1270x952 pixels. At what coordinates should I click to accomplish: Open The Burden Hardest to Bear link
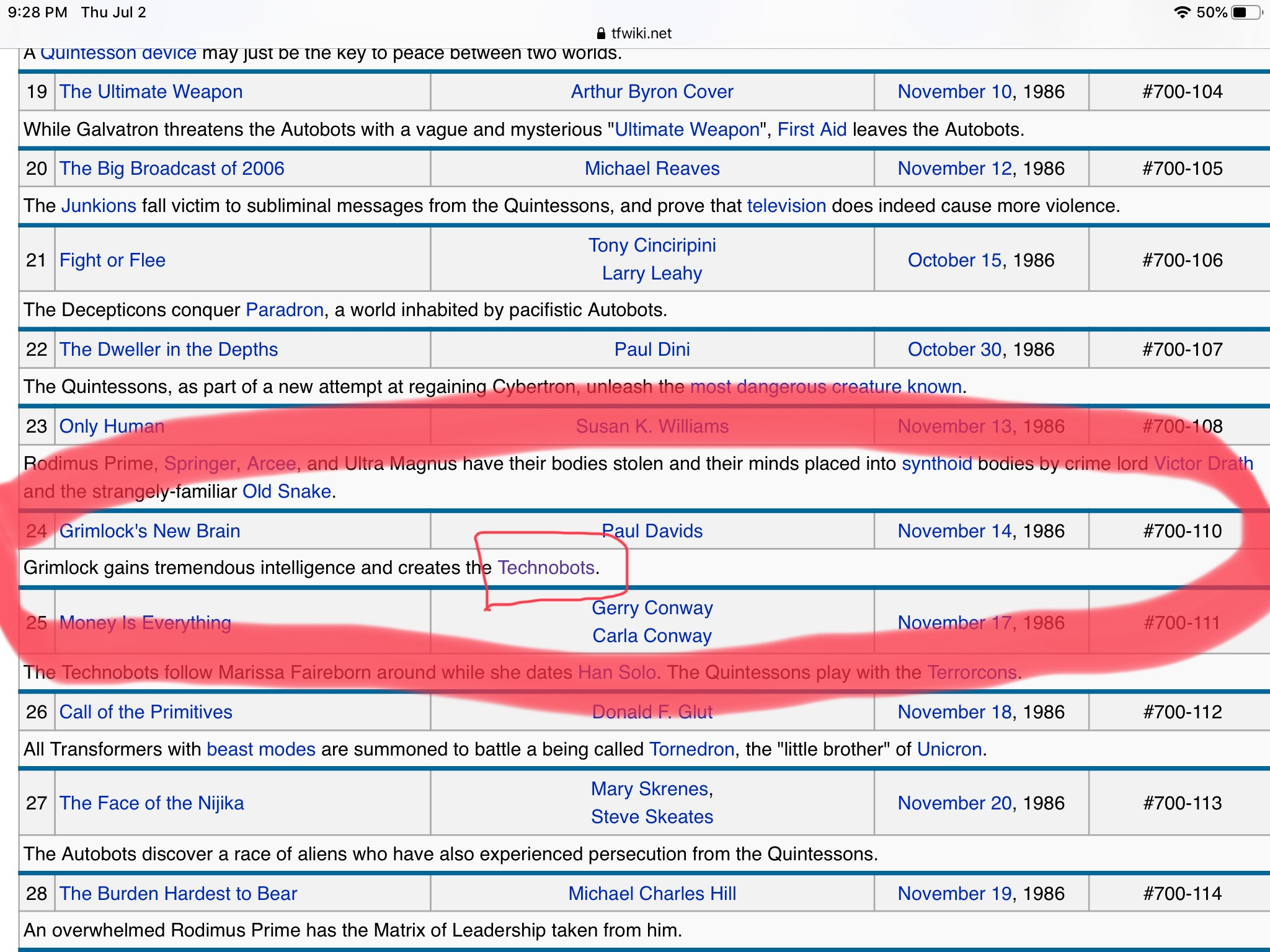pyautogui.click(x=178, y=894)
